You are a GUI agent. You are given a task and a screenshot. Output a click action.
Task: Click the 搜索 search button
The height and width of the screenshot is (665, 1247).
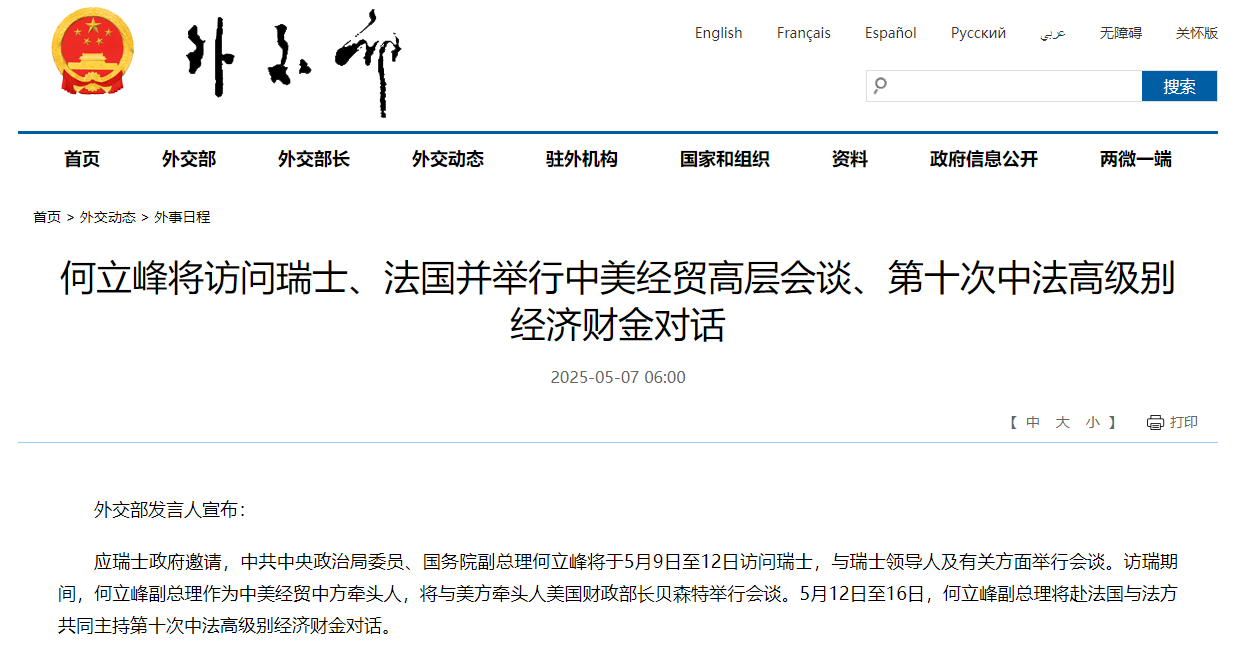click(x=1179, y=86)
